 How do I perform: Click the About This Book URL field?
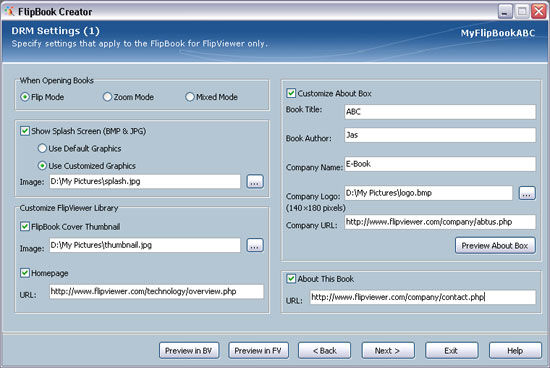coord(423,297)
